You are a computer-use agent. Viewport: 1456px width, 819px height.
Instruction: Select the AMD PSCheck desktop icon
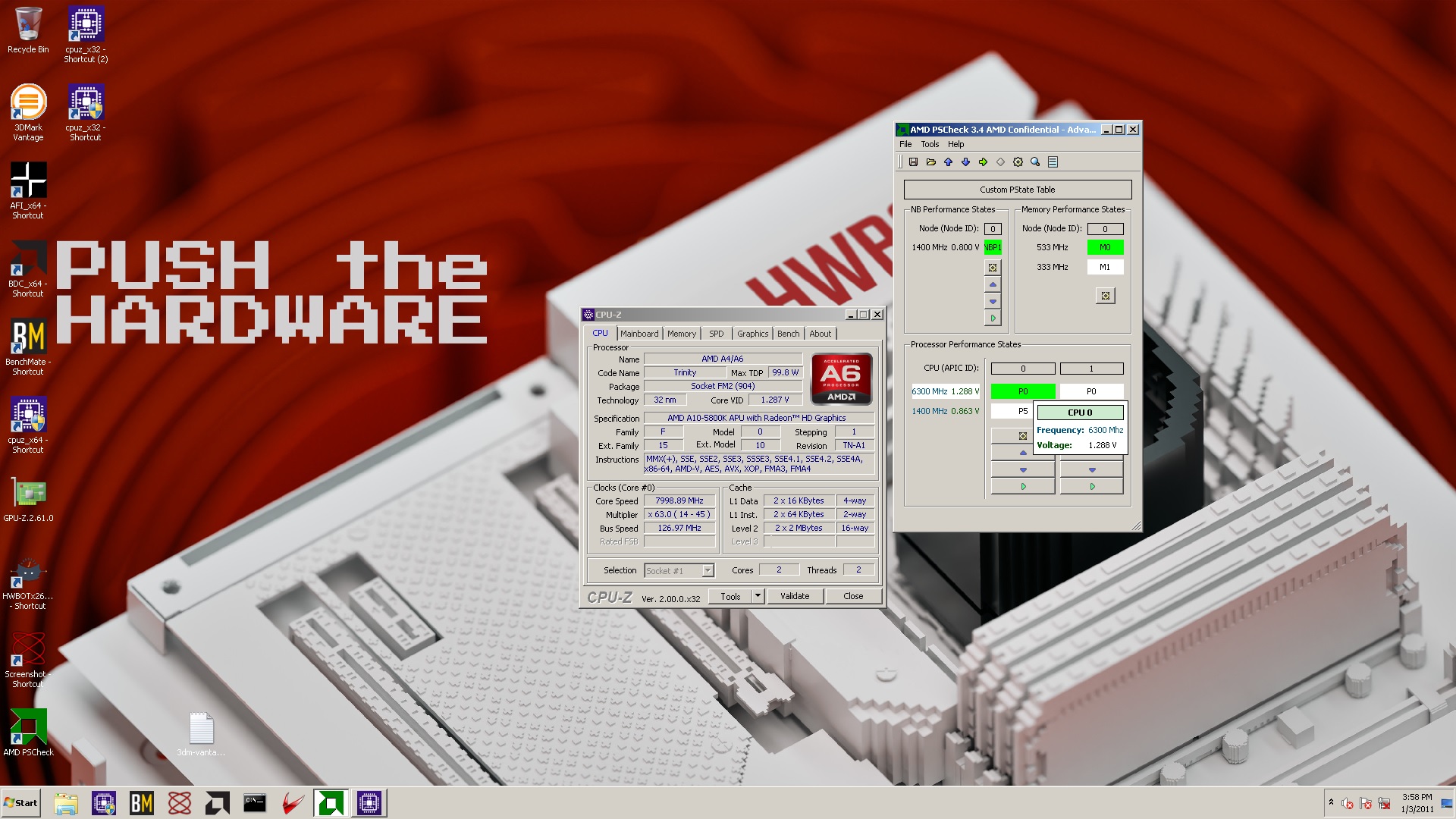28,733
